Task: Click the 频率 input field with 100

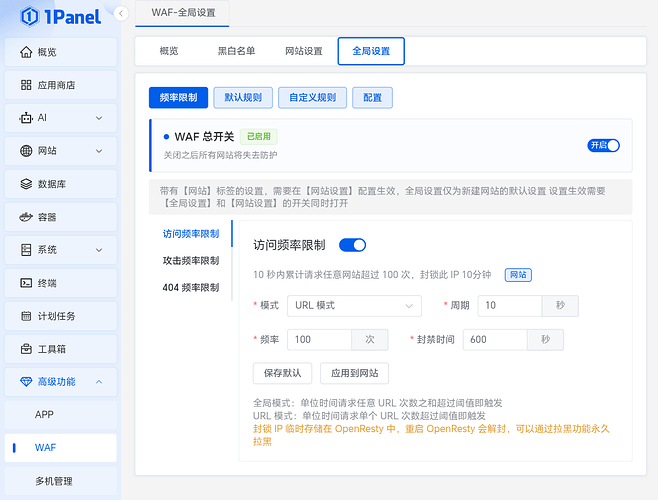Action: (x=319, y=340)
